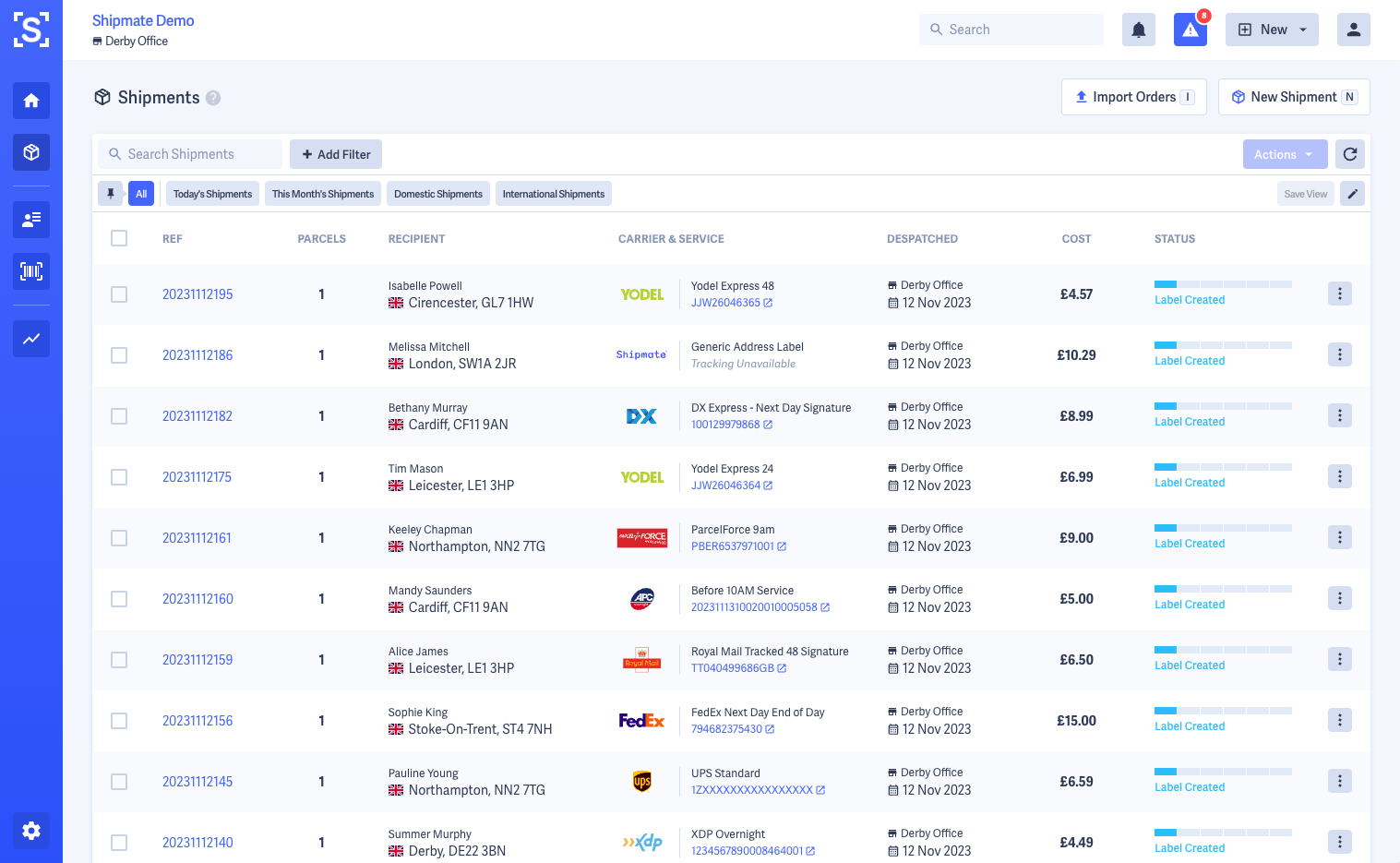Open the barcode scanner sidebar icon

pyautogui.click(x=31, y=271)
